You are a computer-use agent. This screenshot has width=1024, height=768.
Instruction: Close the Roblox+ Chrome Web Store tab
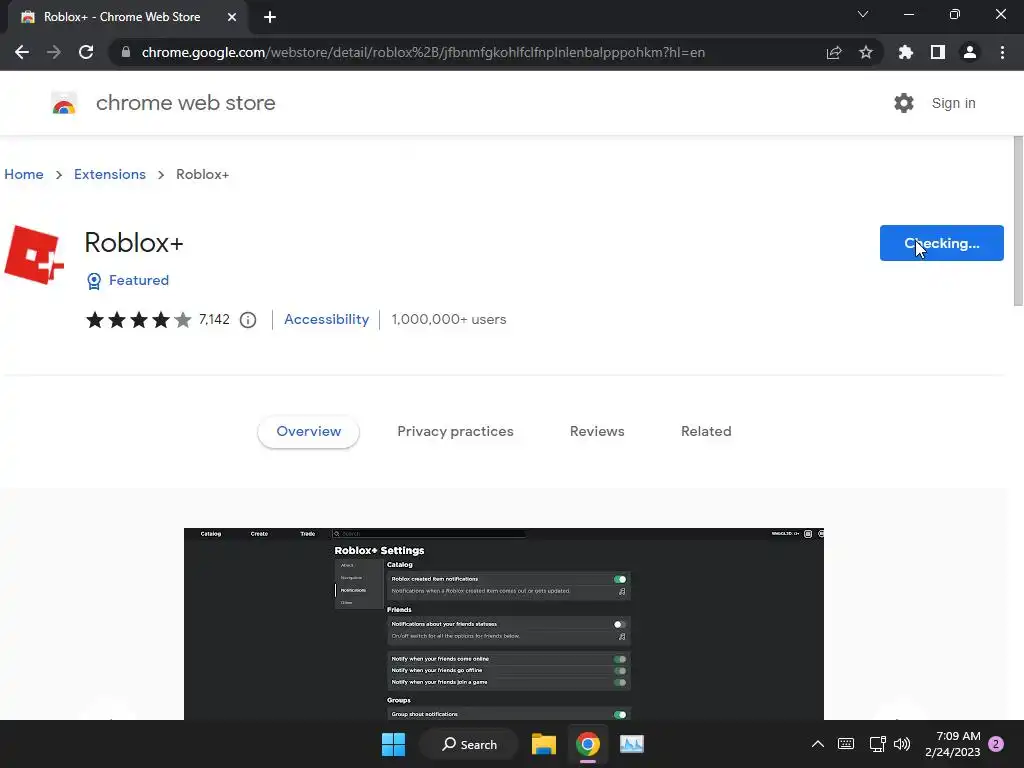click(x=232, y=17)
